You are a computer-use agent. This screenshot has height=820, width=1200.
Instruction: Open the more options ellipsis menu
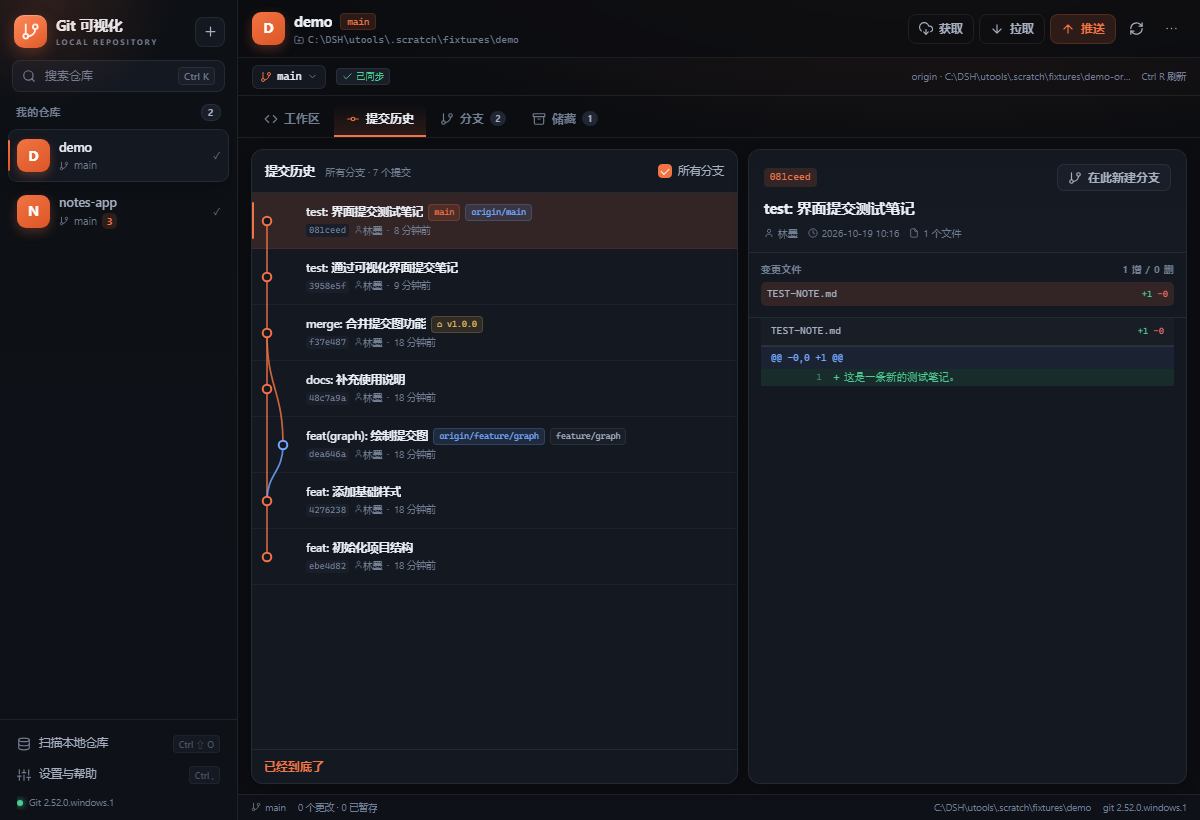point(1172,29)
